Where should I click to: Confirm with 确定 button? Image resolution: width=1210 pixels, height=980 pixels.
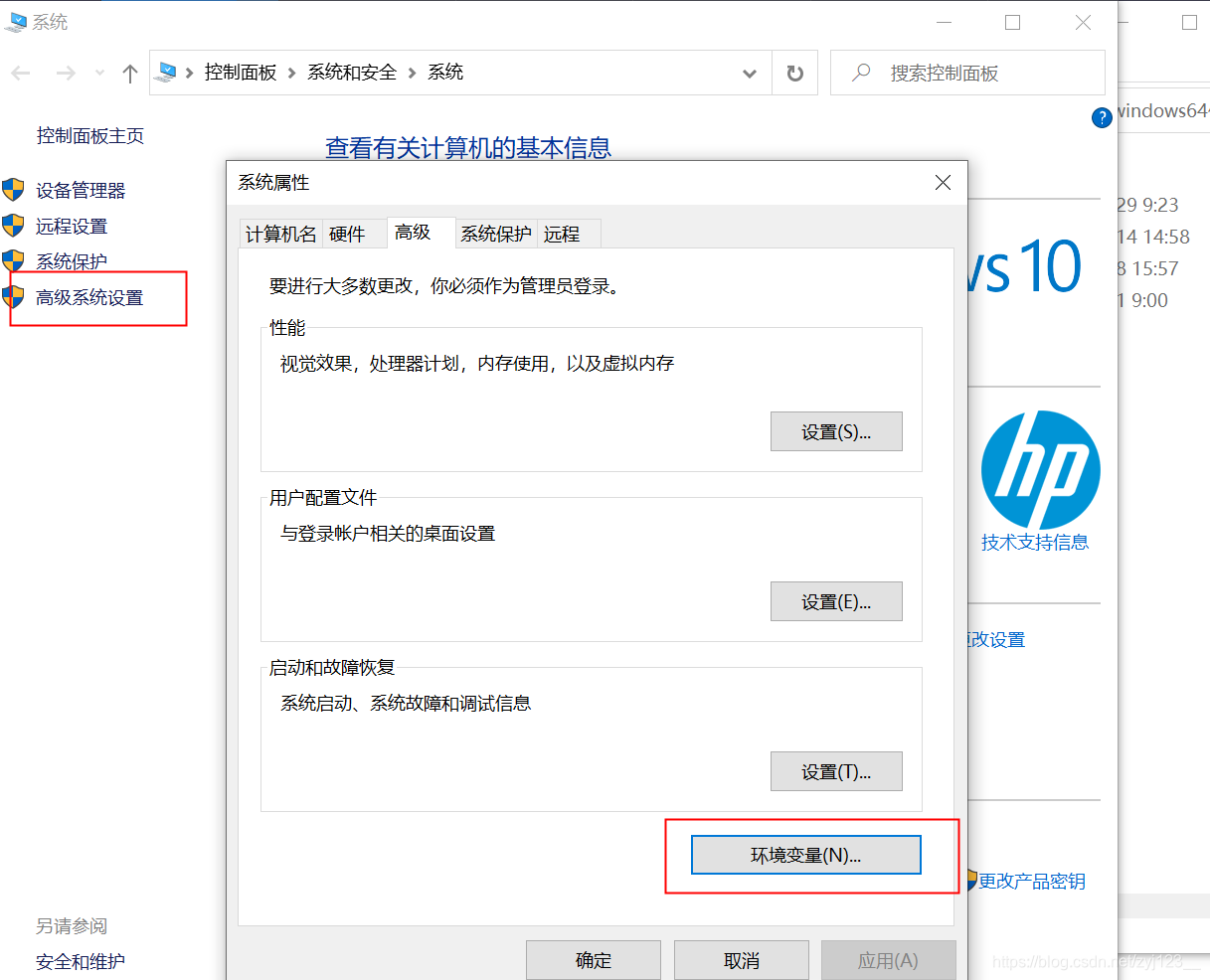(x=594, y=960)
